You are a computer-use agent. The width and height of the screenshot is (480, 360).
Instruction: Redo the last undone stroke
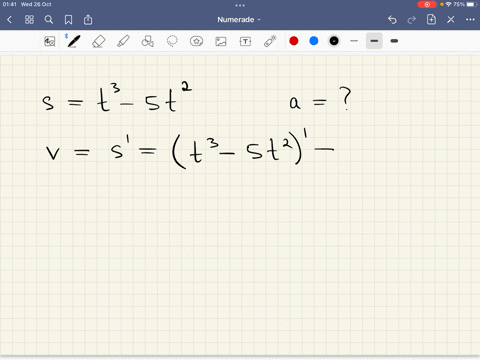click(x=412, y=20)
